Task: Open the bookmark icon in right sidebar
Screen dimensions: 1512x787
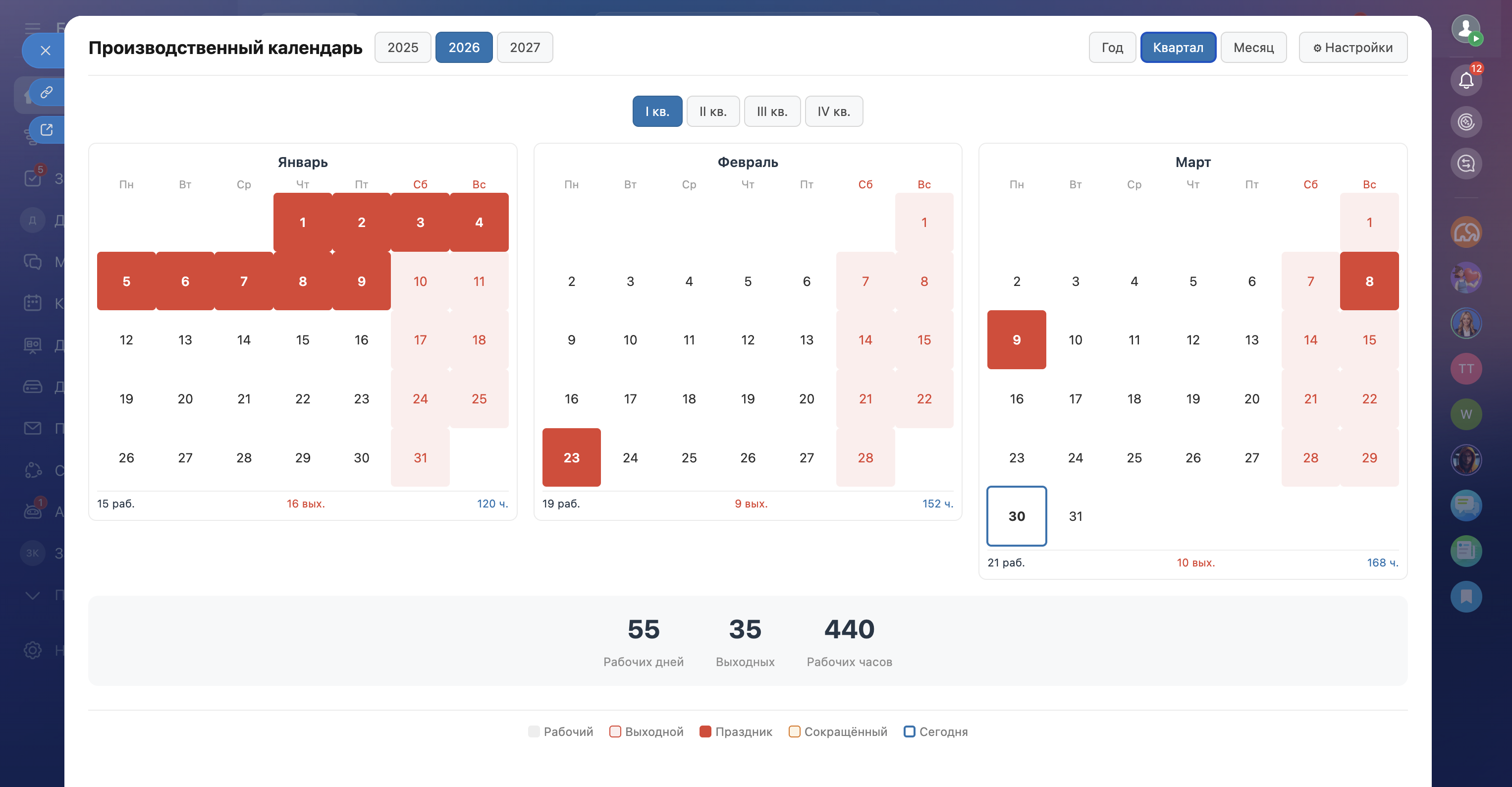Action: click(1465, 597)
